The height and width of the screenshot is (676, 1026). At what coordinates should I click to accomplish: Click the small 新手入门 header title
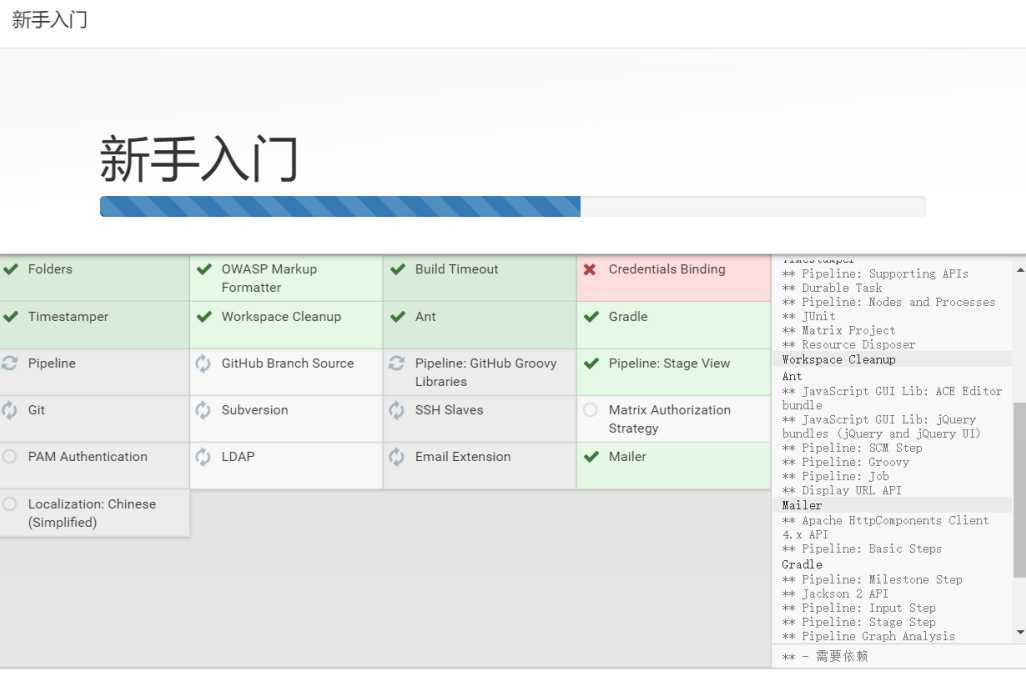(x=50, y=20)
